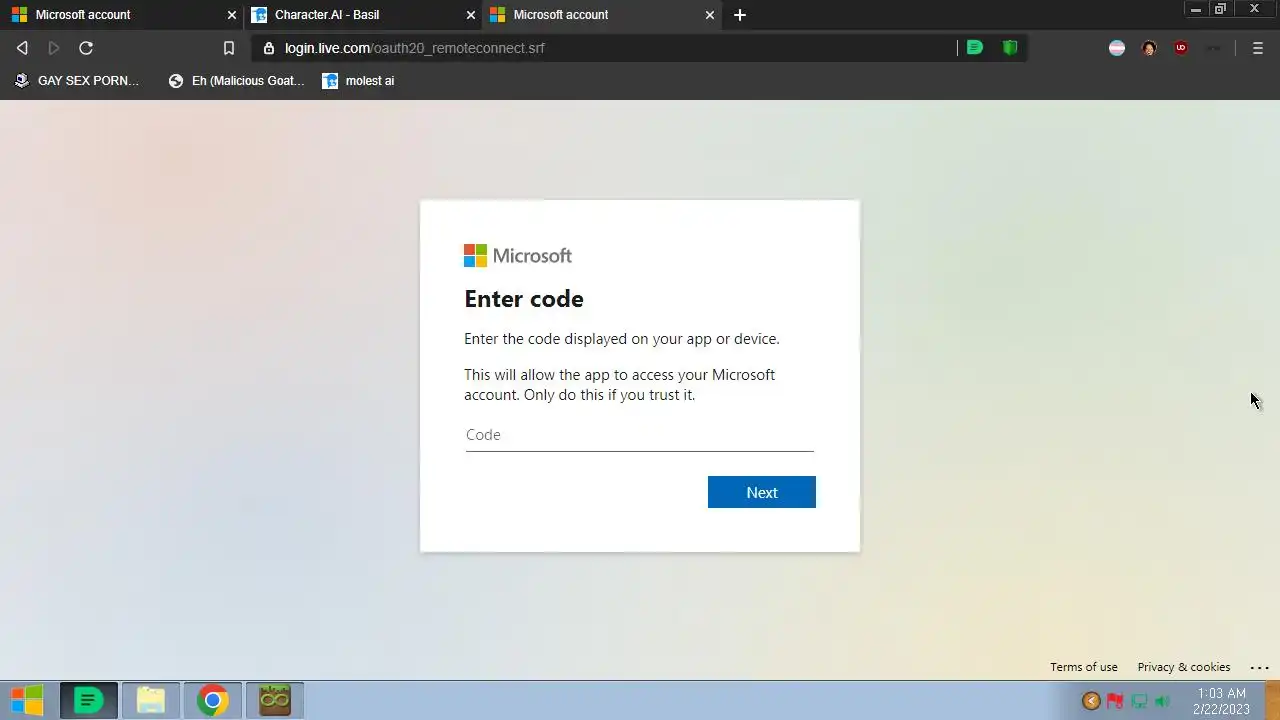The width and height of the screenshot is (1280, 720).
Task: View site info via padlock icon
Action: coord(268,48)
